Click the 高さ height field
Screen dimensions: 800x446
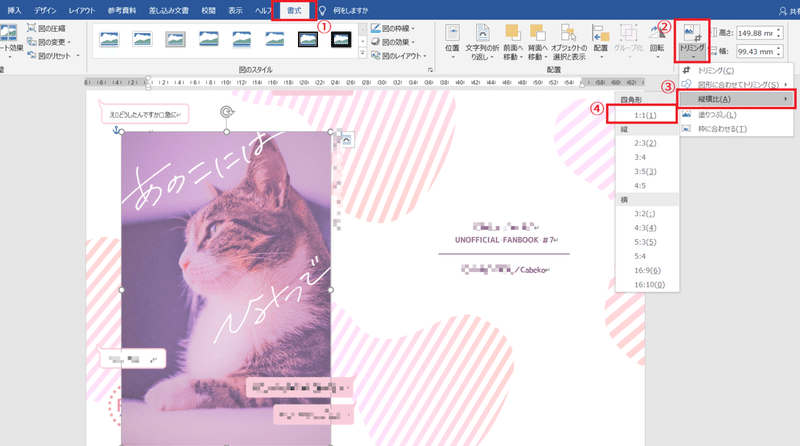click(x=756, y=33)
